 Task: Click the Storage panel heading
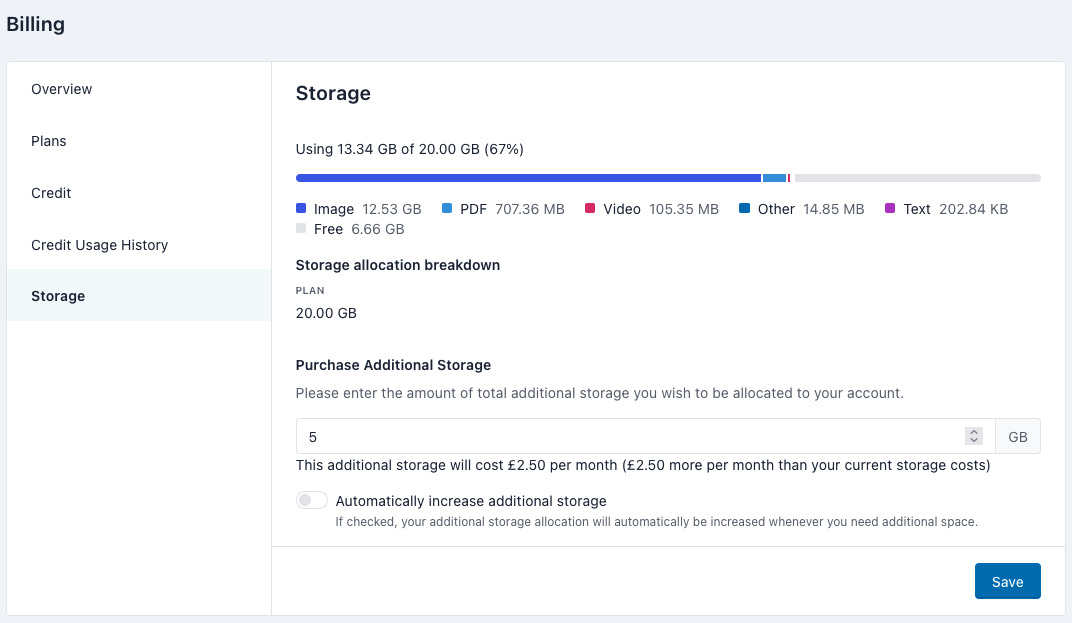coord(333,93)
